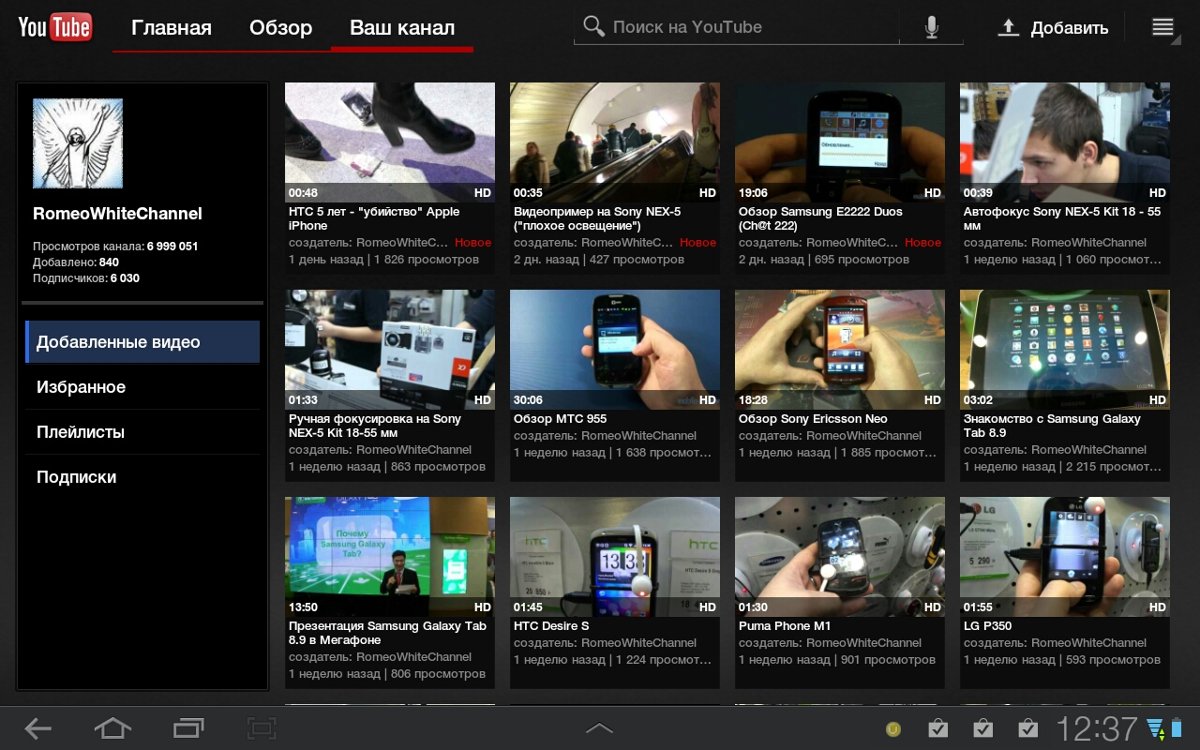Click the "Подписчиков: 6 030" stat
This screenshot has width=1200, height=750.
pyautogui.click(x=86, y=278)
